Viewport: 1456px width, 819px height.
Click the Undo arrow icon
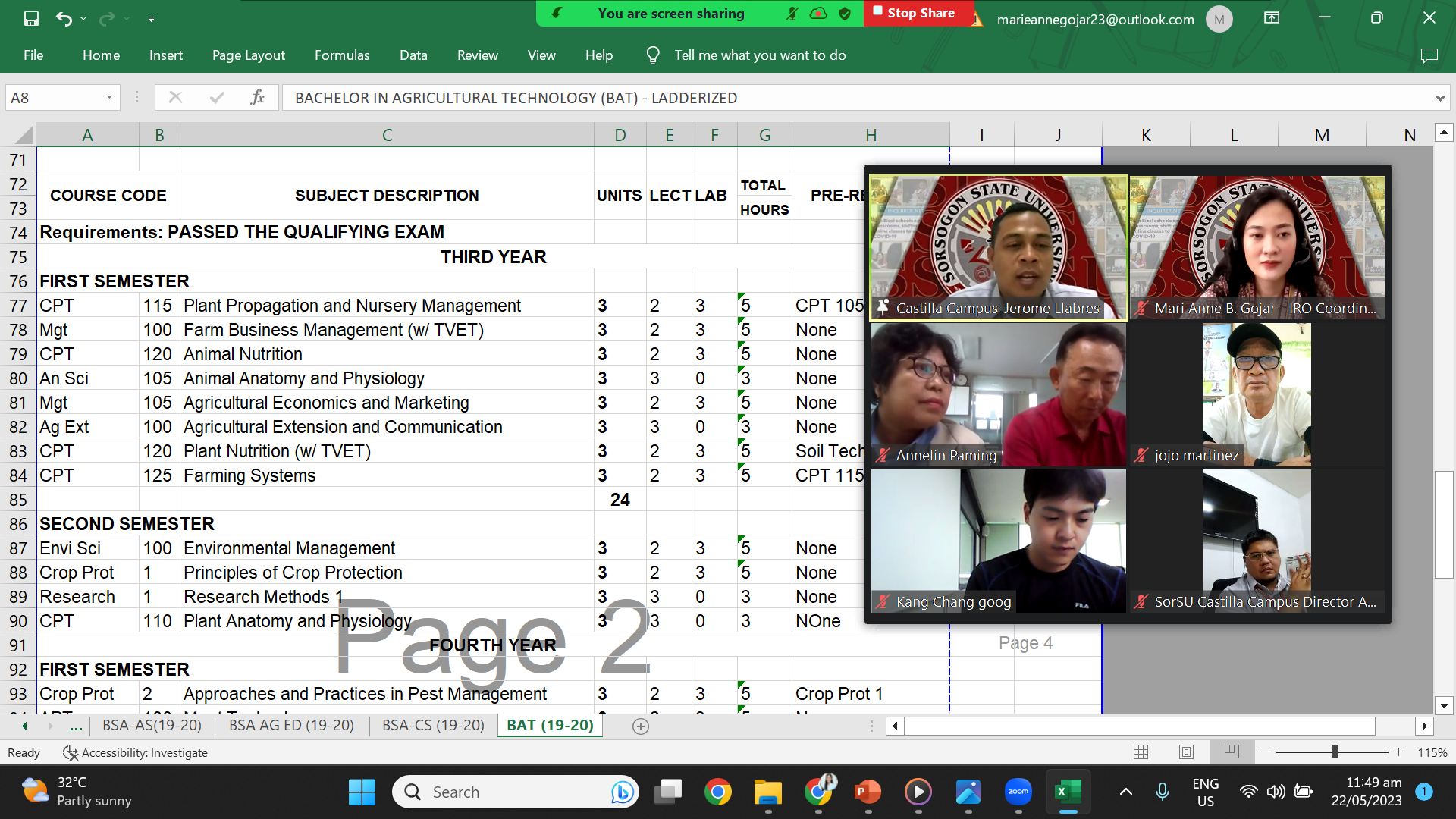(x=64, y=18)
